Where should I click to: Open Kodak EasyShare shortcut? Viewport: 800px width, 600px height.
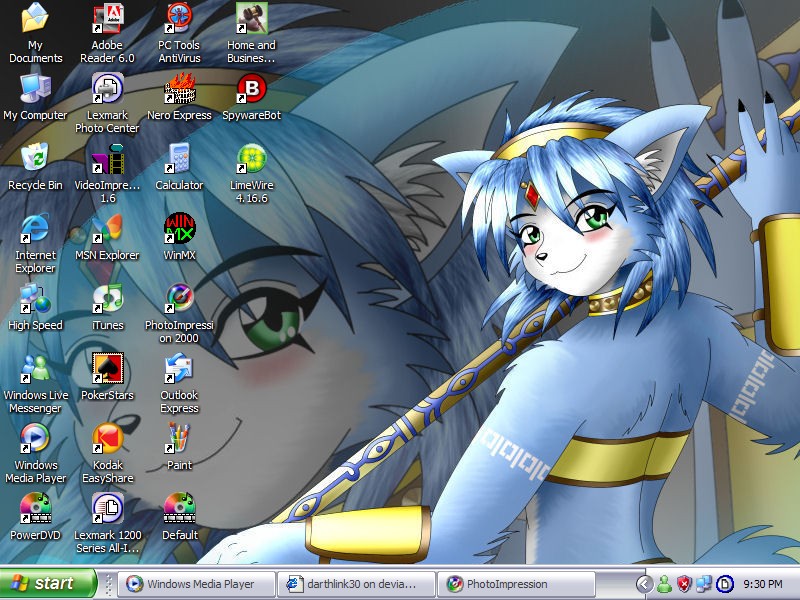(107, 438)
